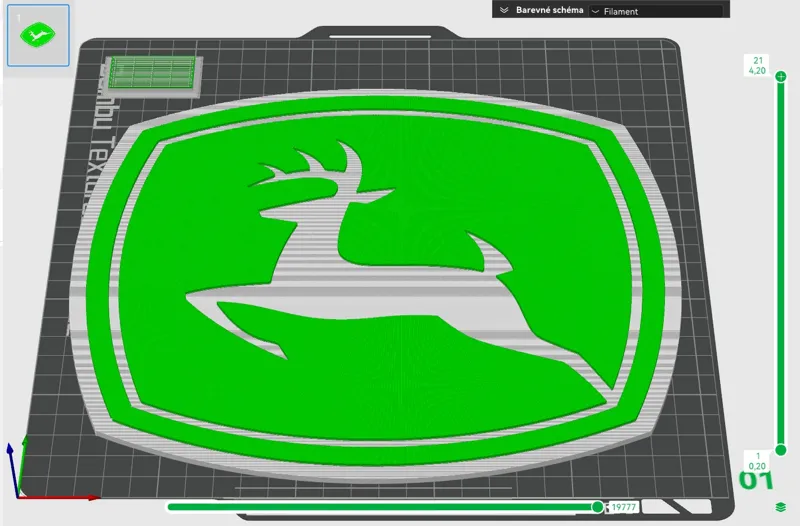Click the prime tower object on plate
Image resolution: width=800 pixels, height=526 pixels.
point(154,76)
